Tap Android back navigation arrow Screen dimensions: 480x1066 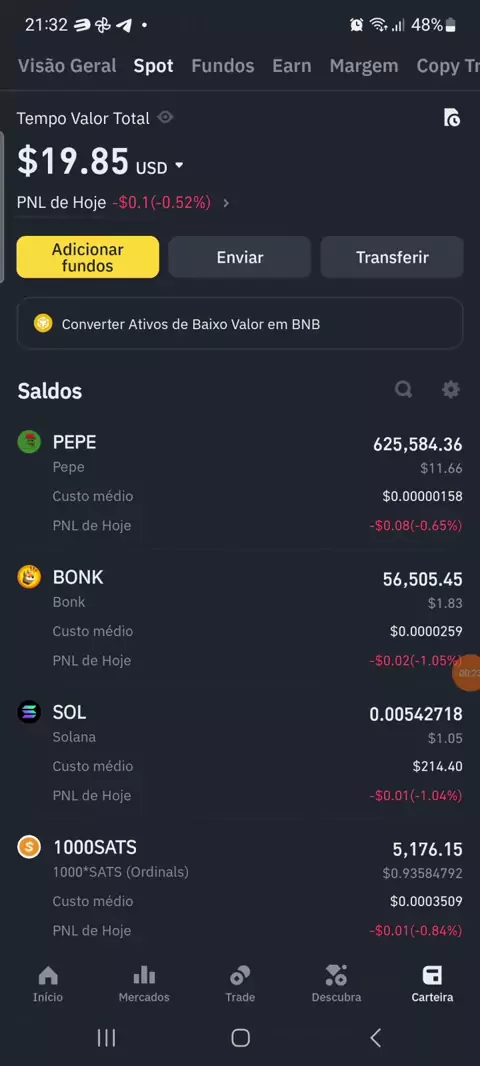pos(375,1037)
